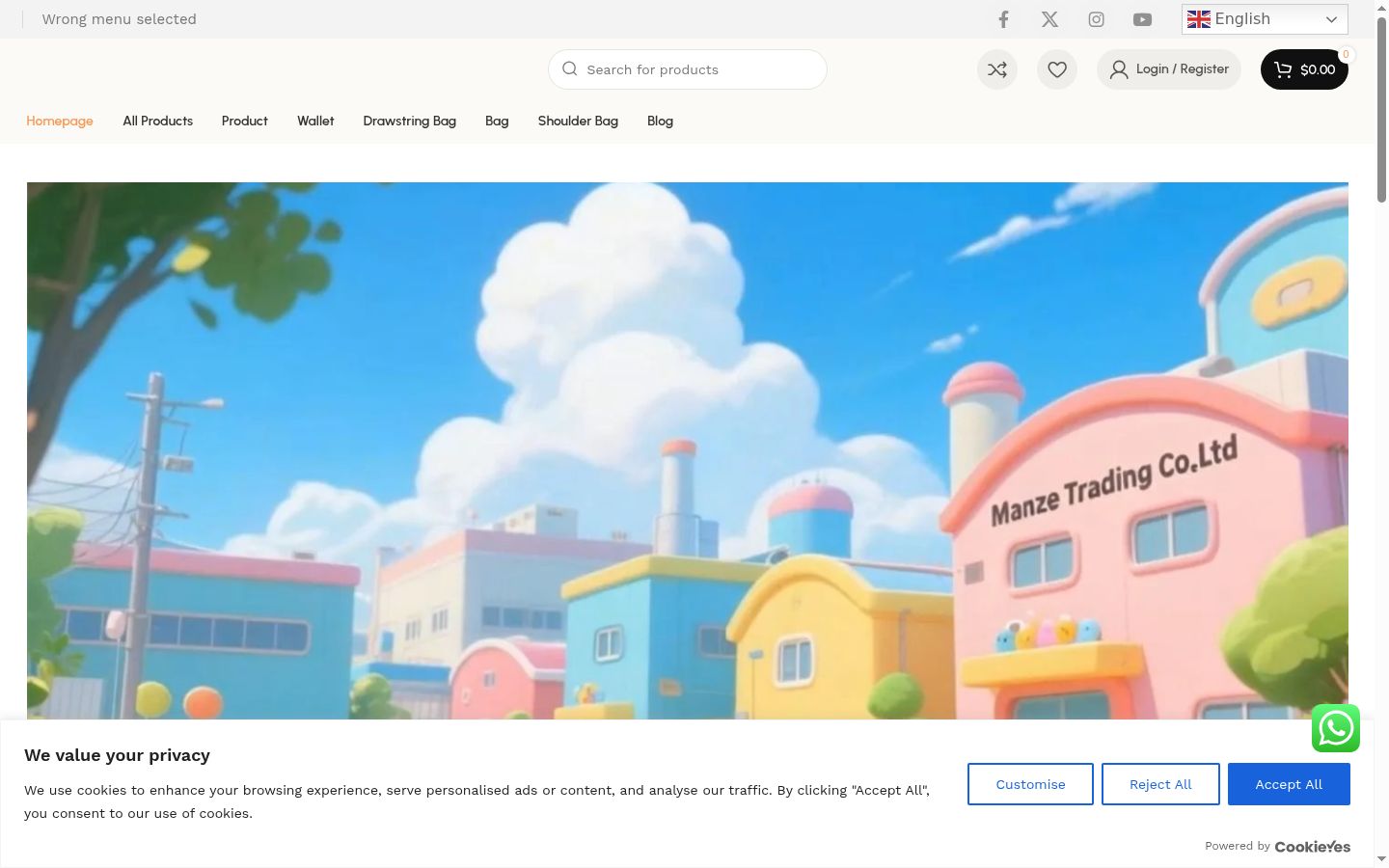Open the Wallet menu item
1389x868 pixels.
(315, 121)
